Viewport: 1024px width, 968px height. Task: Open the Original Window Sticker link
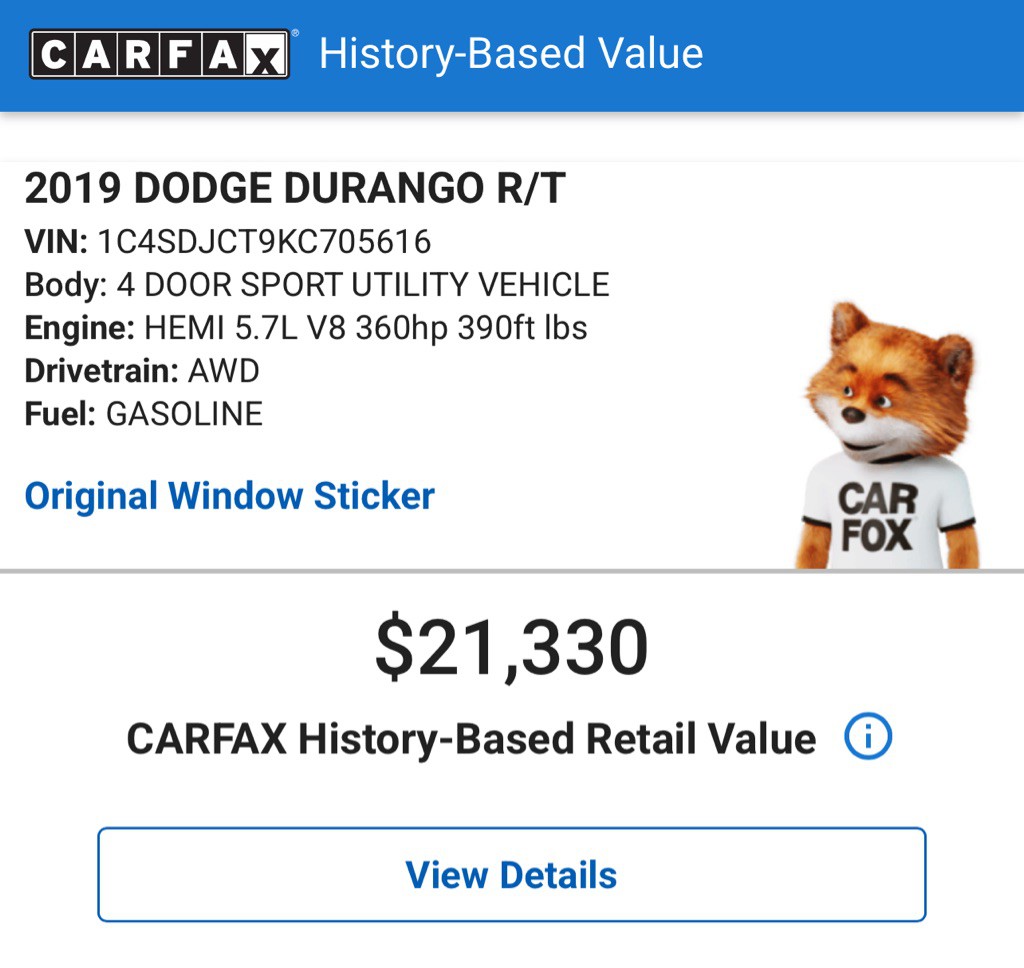click(x=229, y=495)
